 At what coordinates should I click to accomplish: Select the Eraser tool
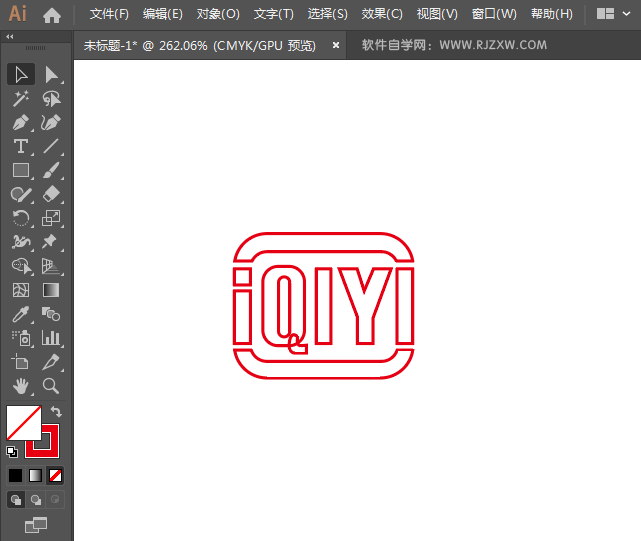pyautogui.click(x=52, y=194)
